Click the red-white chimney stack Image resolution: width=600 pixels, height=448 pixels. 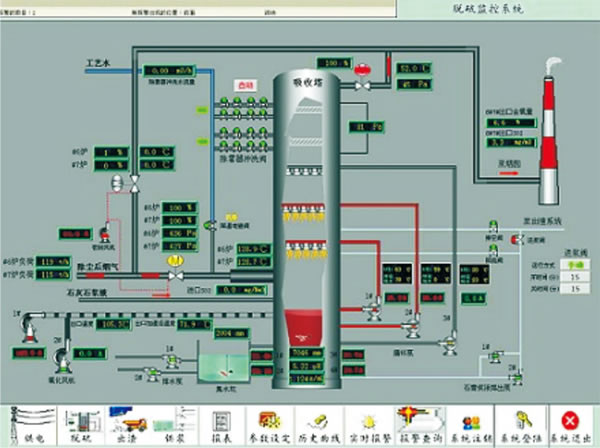(x=549, y=140)
